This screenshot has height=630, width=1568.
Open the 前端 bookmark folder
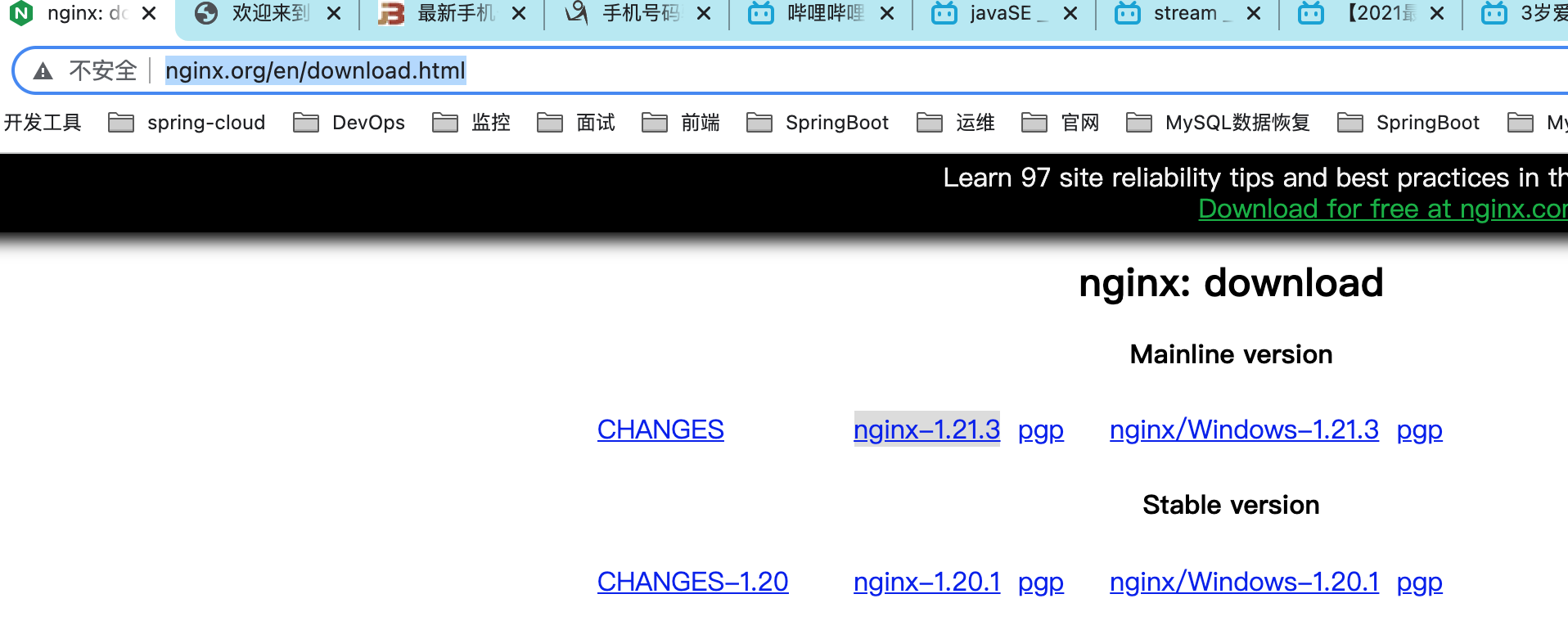[x=681, y=123]
